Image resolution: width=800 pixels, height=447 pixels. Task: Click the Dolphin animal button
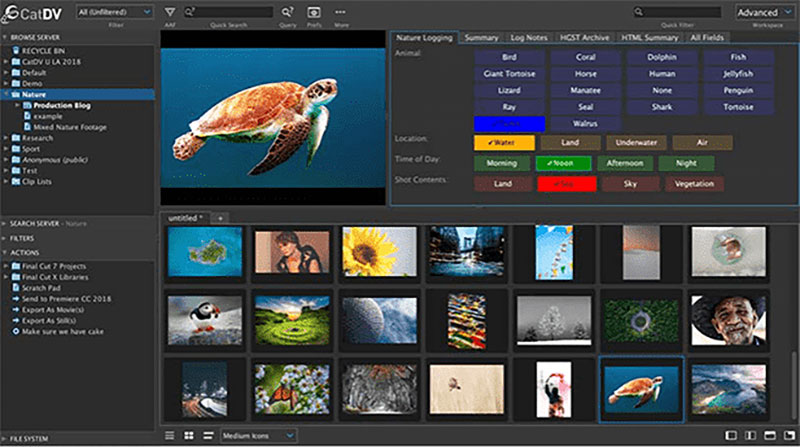point(662,57)
